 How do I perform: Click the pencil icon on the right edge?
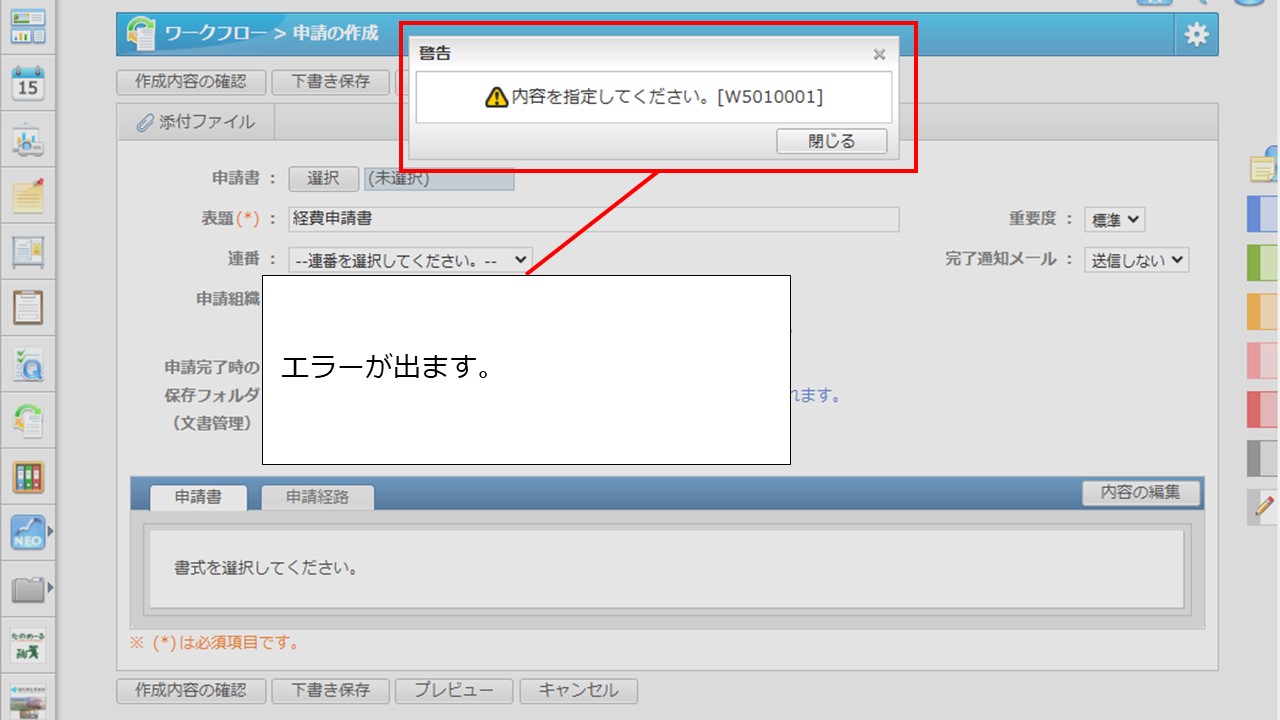1265,506
